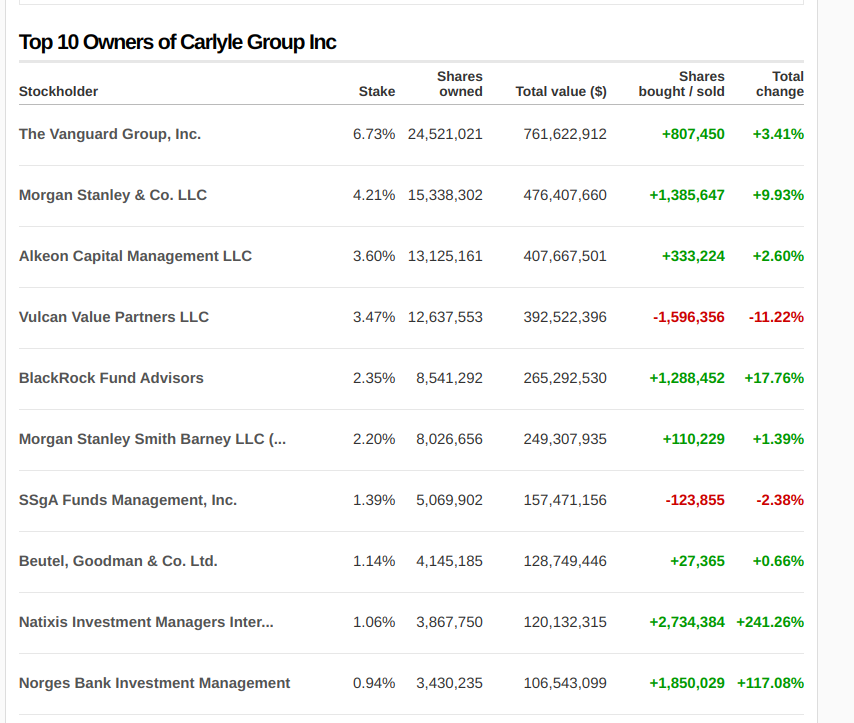Viewport: 854px width, 723px height.
Task: Select the 4.21% stake cell
Action: 374,195
